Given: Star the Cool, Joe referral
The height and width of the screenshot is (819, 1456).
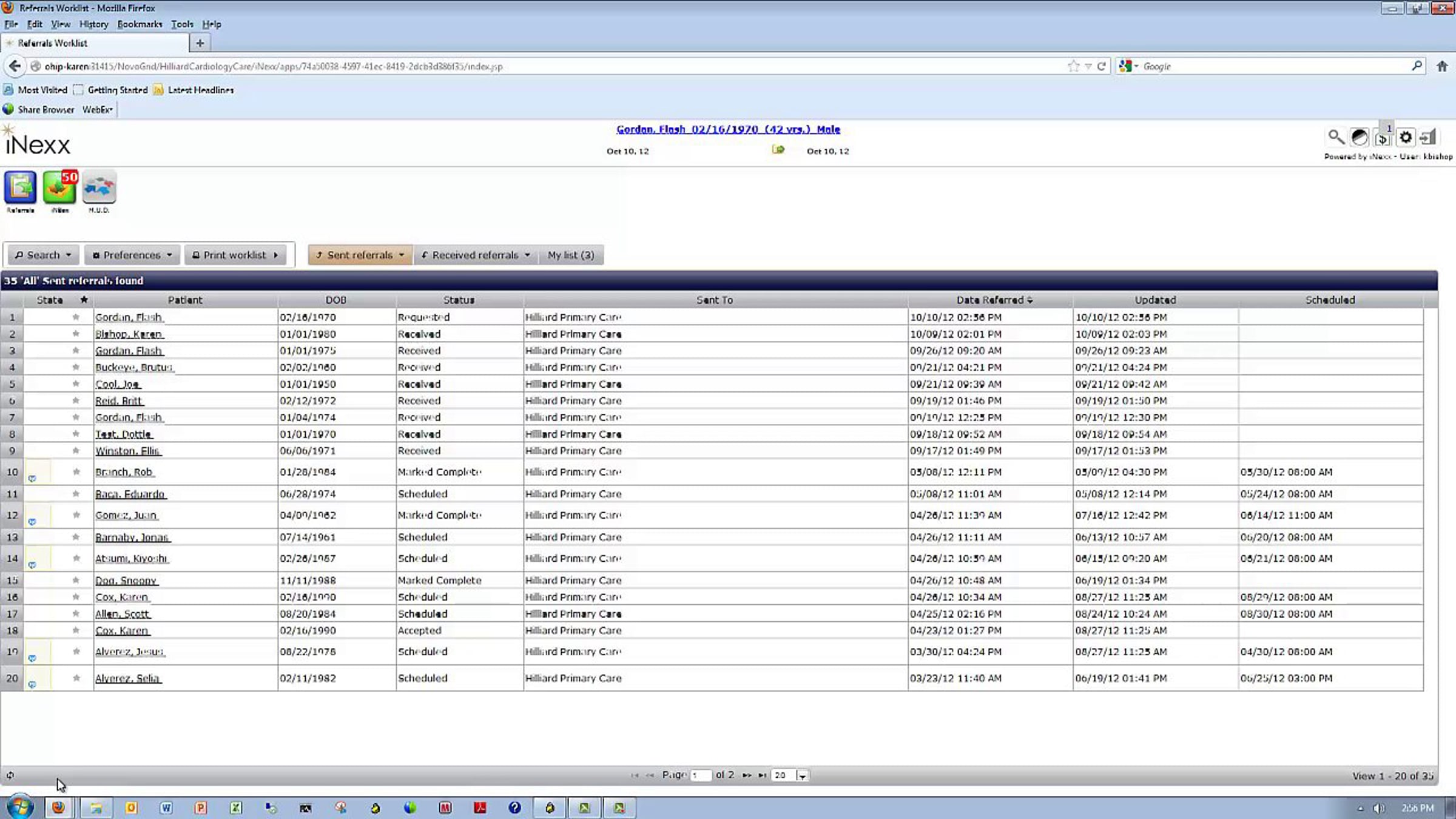Looking at the screenshot, I should [x=76, y=384].
